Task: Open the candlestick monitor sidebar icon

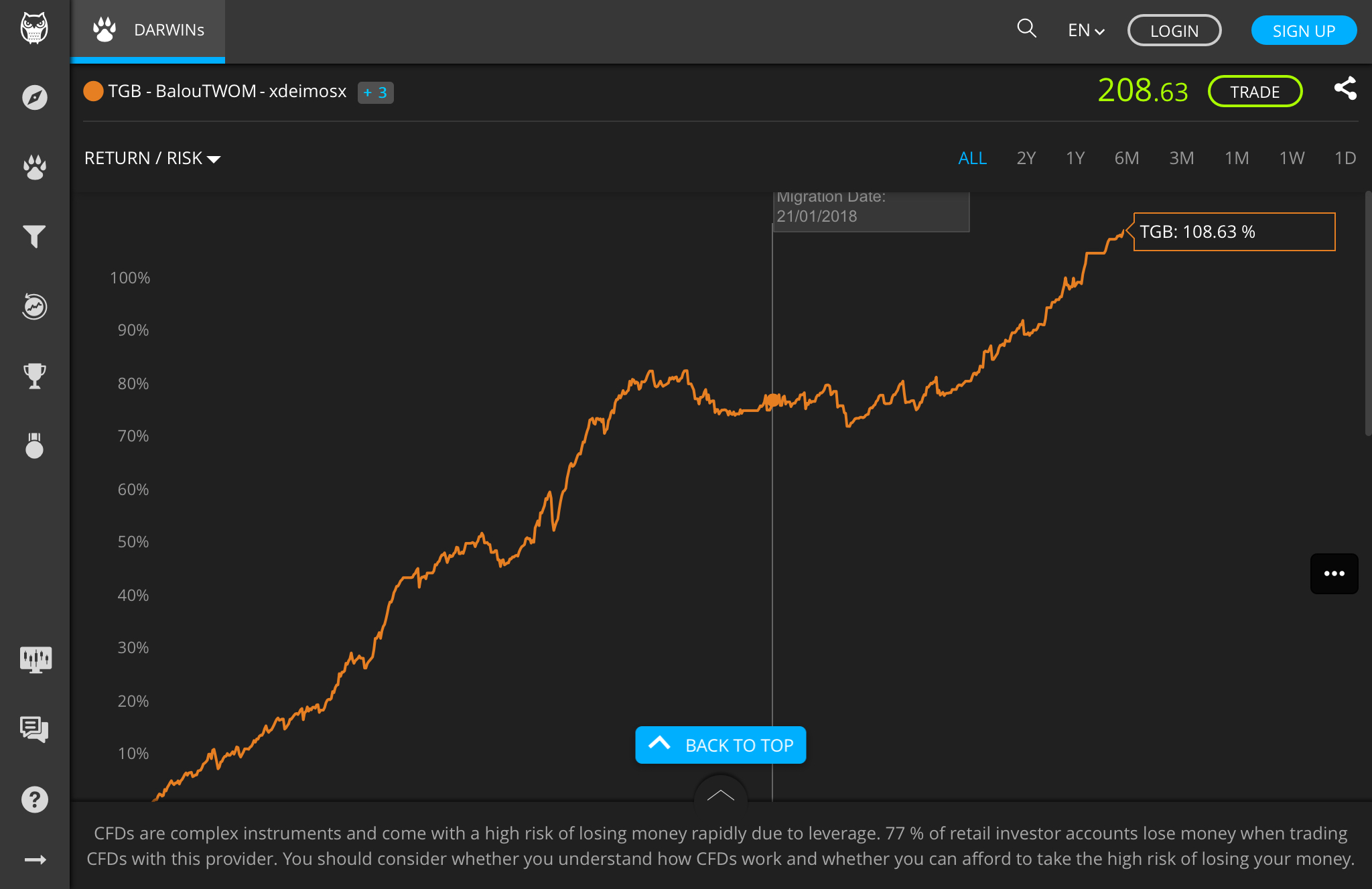Action: pyautogui.click(x=36, y=659)
